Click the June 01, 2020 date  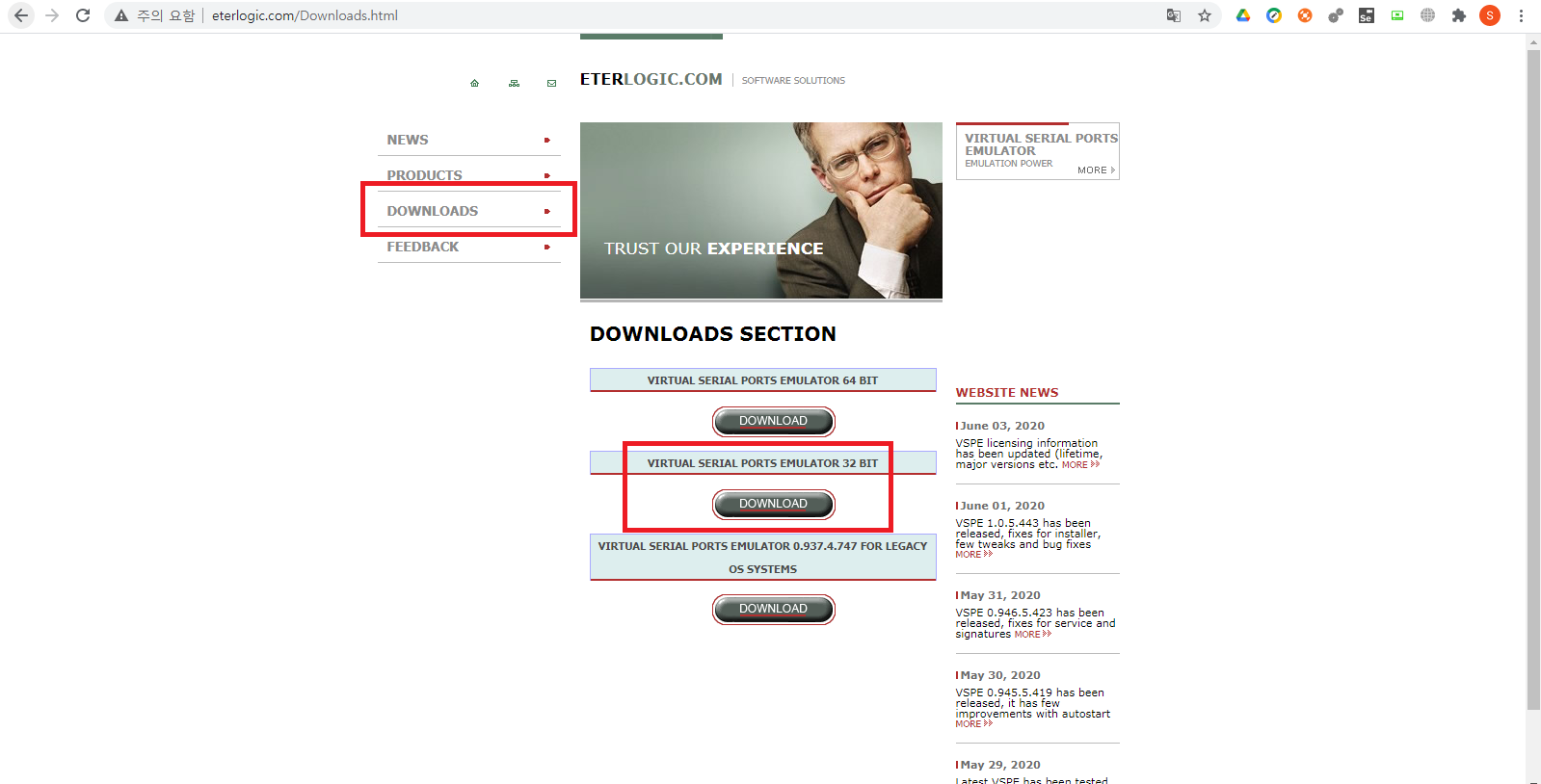click(x=1002, y=506)
